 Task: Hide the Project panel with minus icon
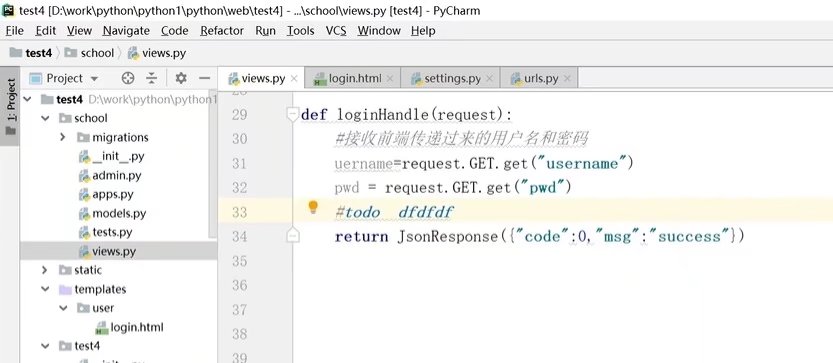click(205, 79)
